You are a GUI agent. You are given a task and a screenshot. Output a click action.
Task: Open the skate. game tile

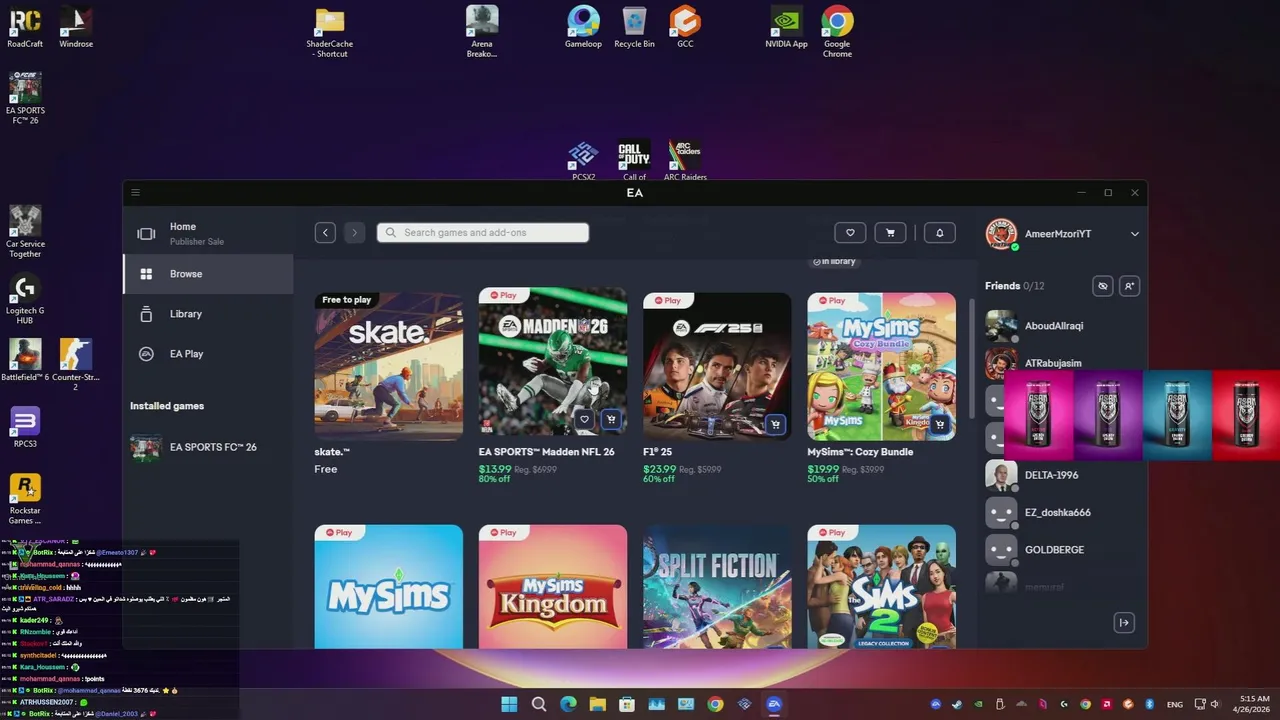tap(389, 366)
